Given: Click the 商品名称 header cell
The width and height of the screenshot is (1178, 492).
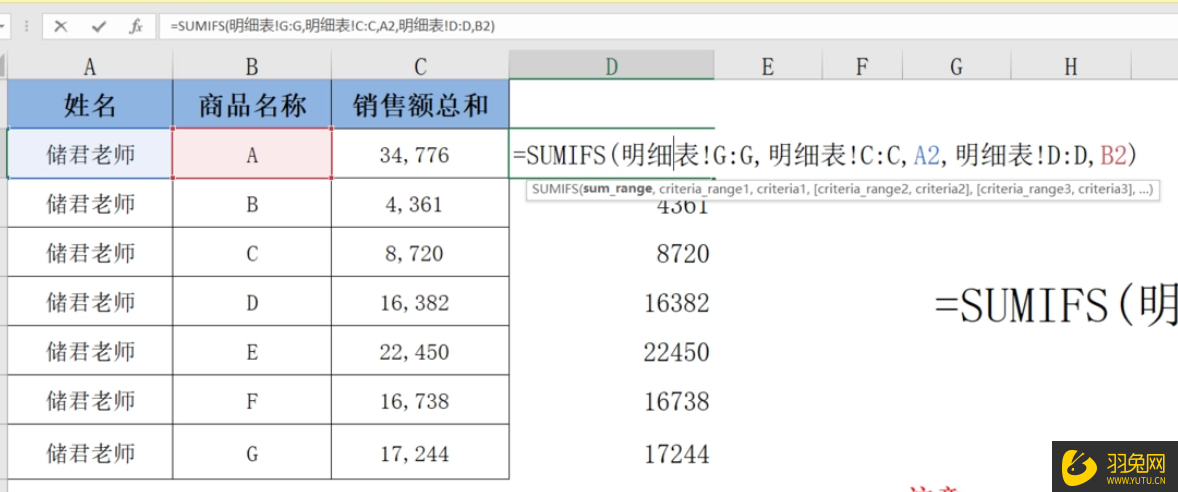Looking at the screenshot, I should [252, 104].
